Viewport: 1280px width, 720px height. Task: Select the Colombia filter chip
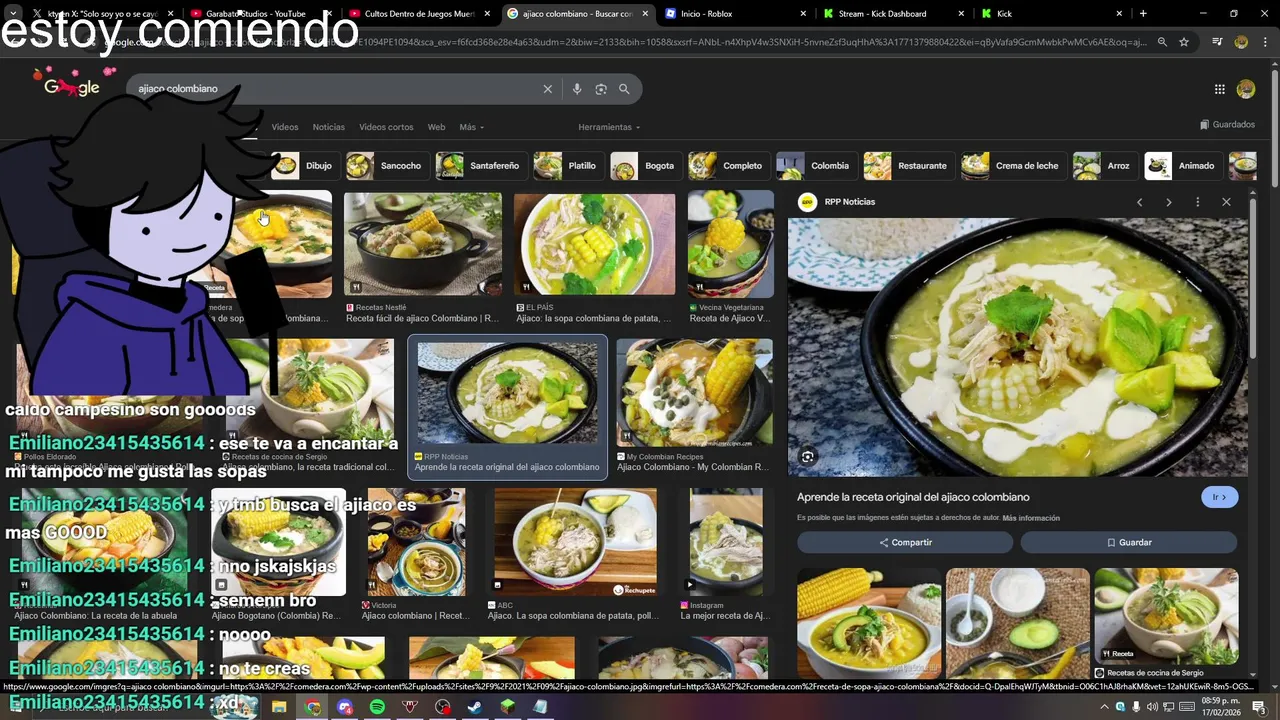[815, 166]
